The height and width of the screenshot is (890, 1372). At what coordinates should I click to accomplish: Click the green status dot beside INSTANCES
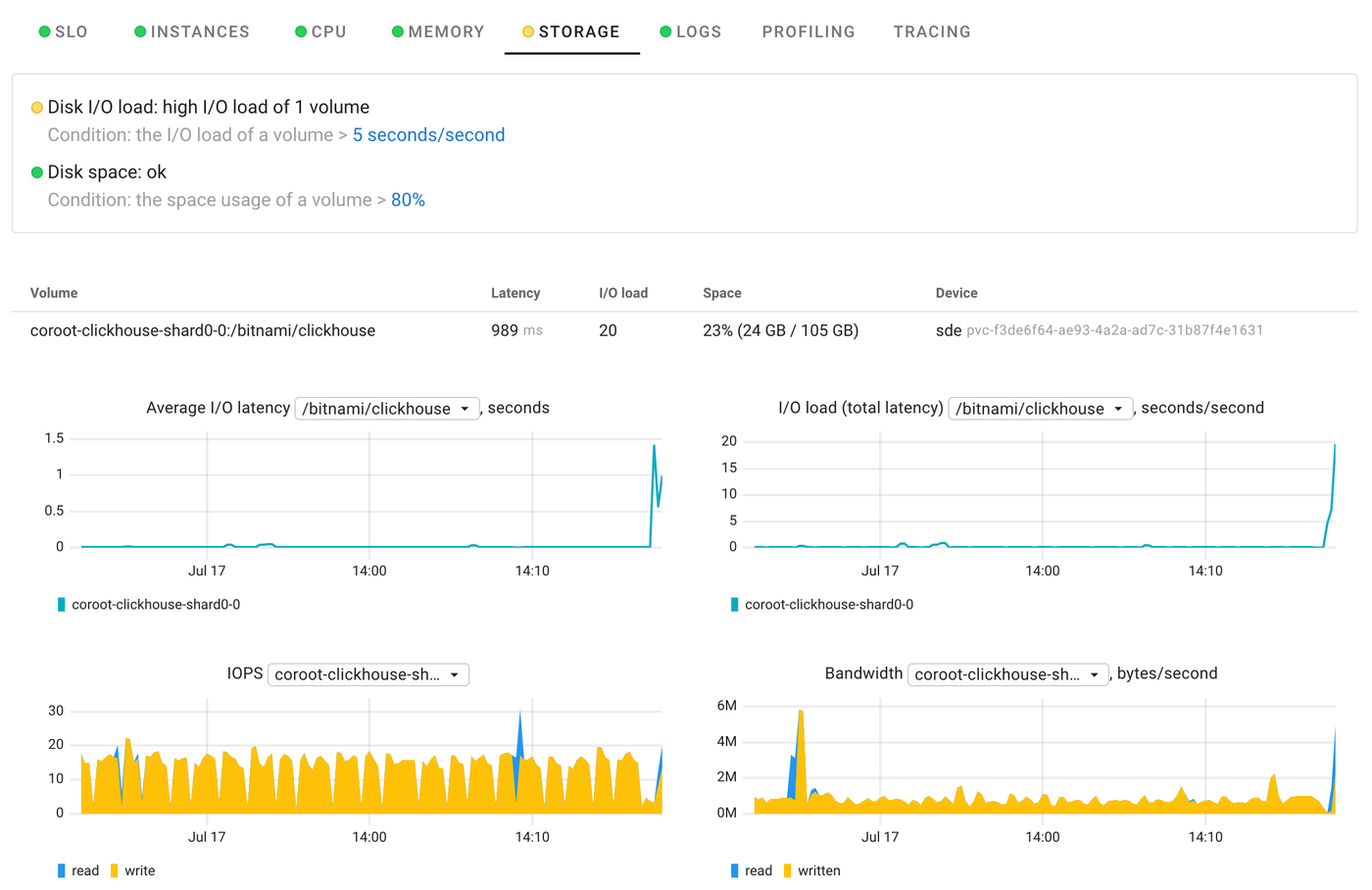[139, 31]
